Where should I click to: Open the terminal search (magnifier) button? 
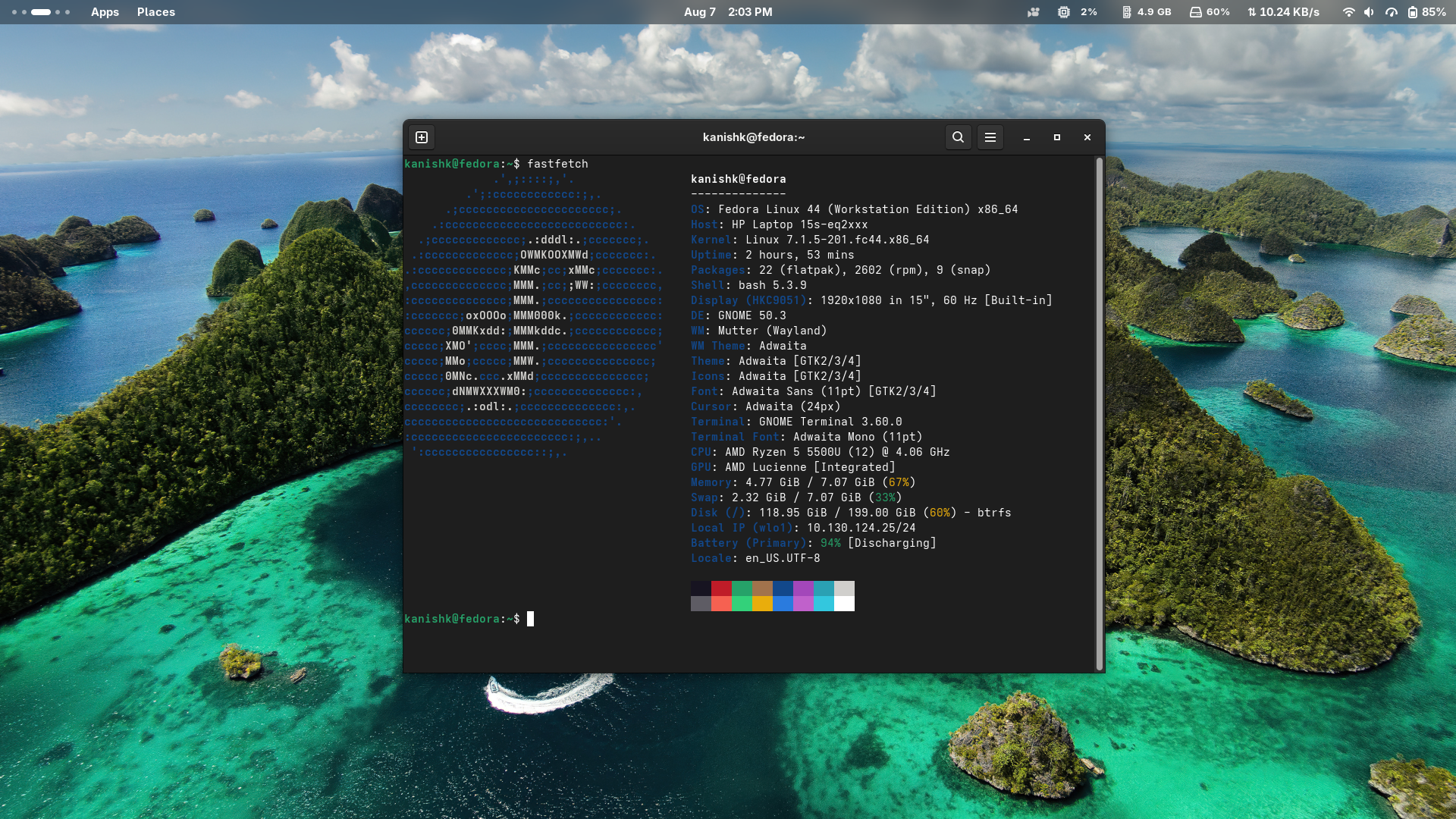958,137
